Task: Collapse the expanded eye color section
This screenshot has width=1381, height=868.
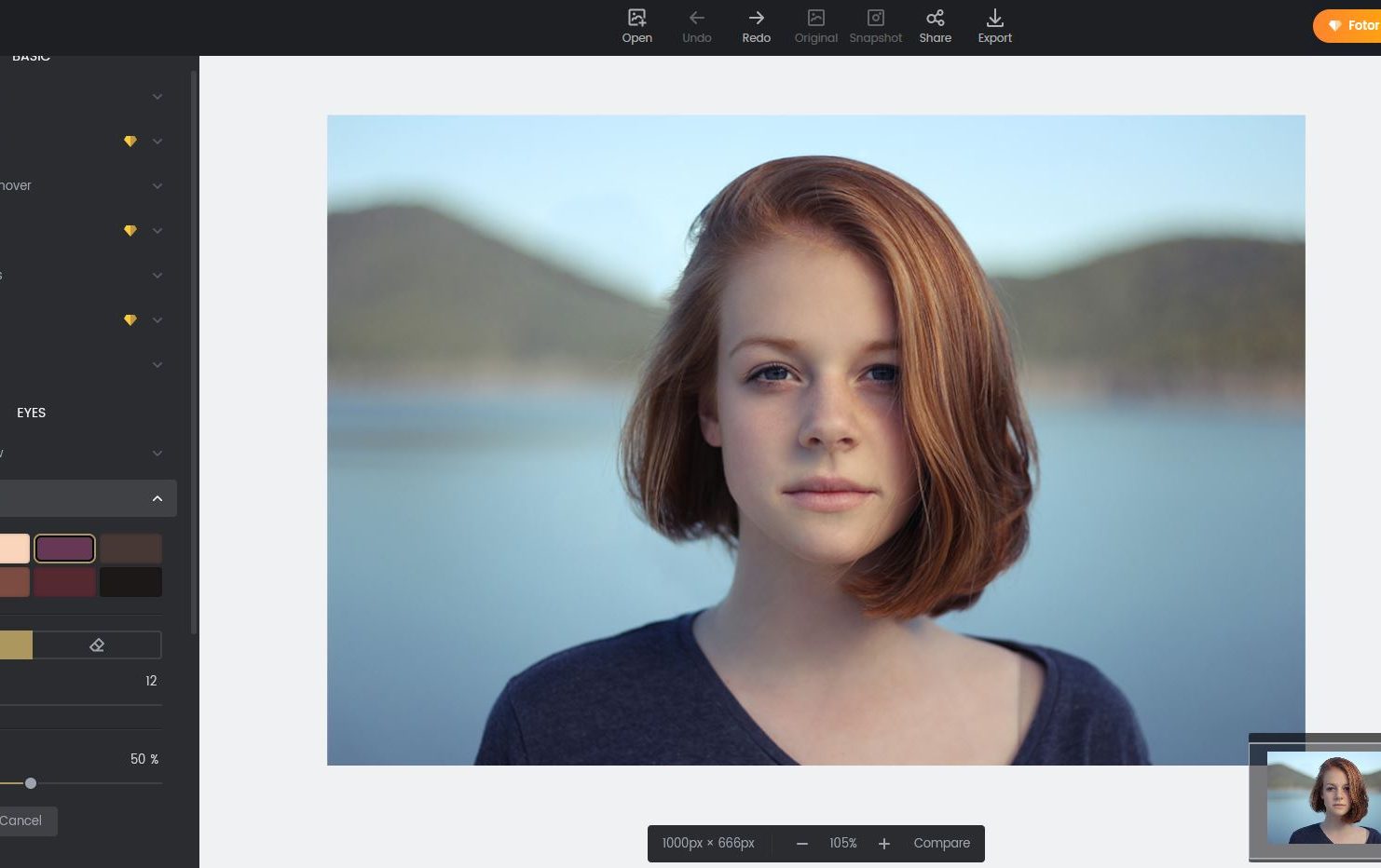Action: tap(157, 499)
